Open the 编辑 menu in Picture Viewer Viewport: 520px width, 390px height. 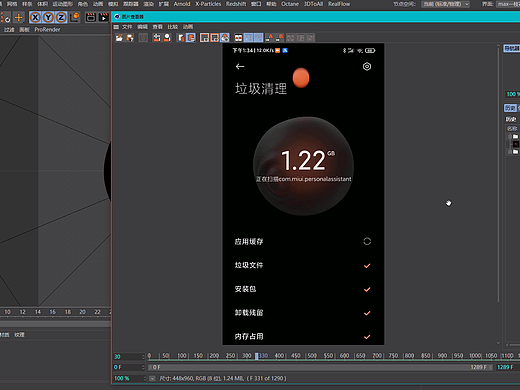(x=142, y=27)
